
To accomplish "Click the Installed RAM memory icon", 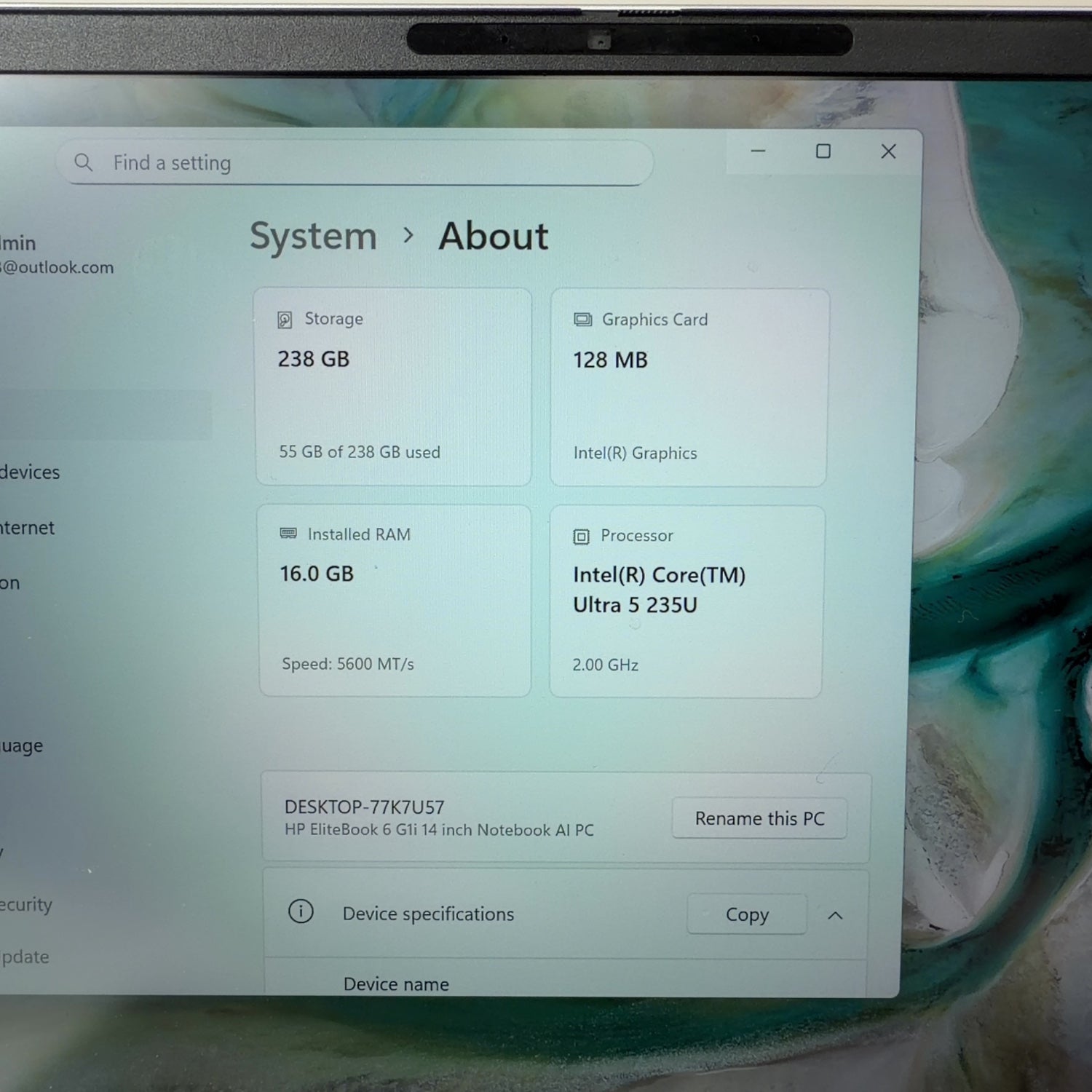I will 288,534.
